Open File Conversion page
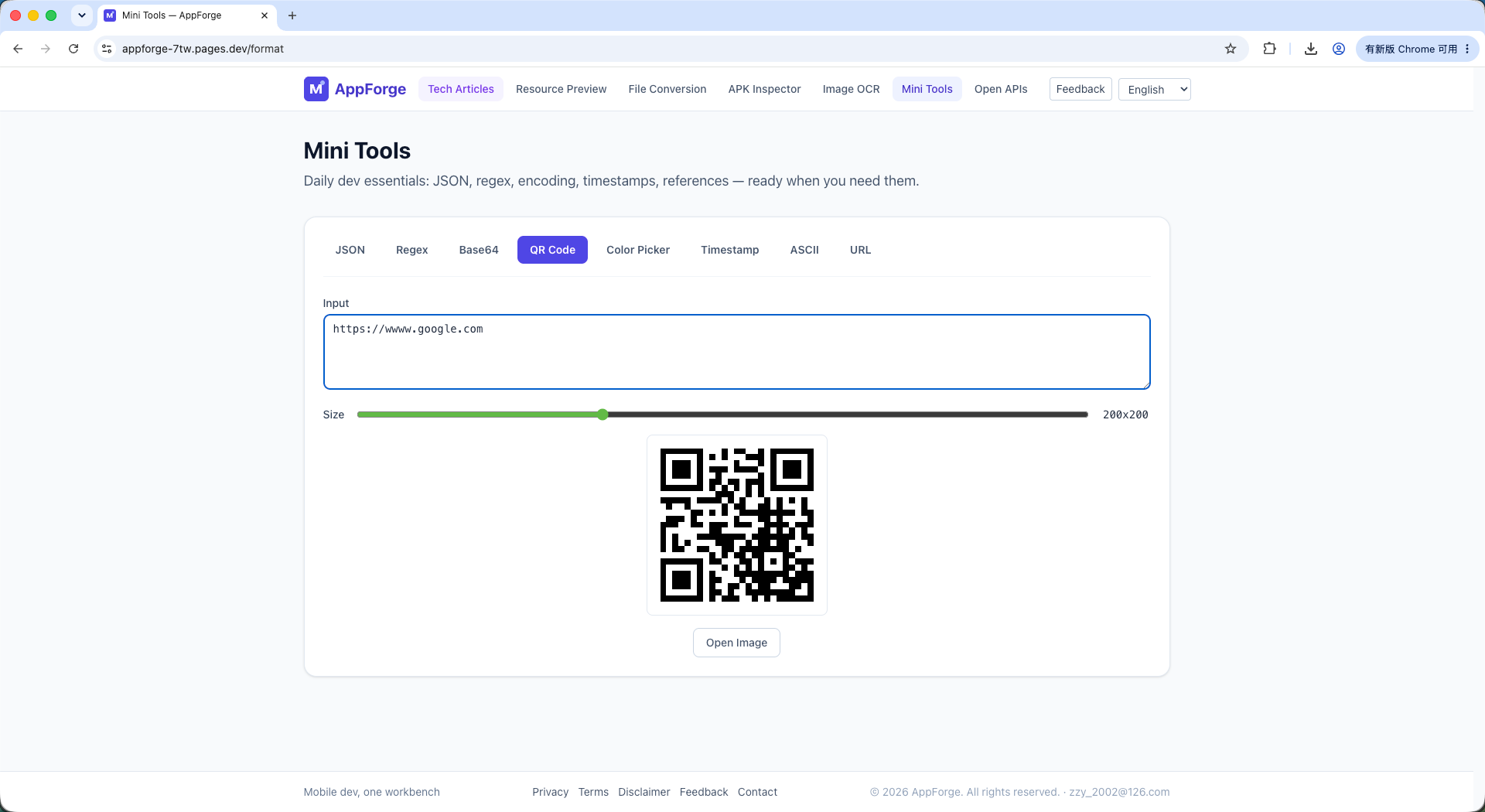The width and height of the screenshot is (1485, 812). (667, 89)
